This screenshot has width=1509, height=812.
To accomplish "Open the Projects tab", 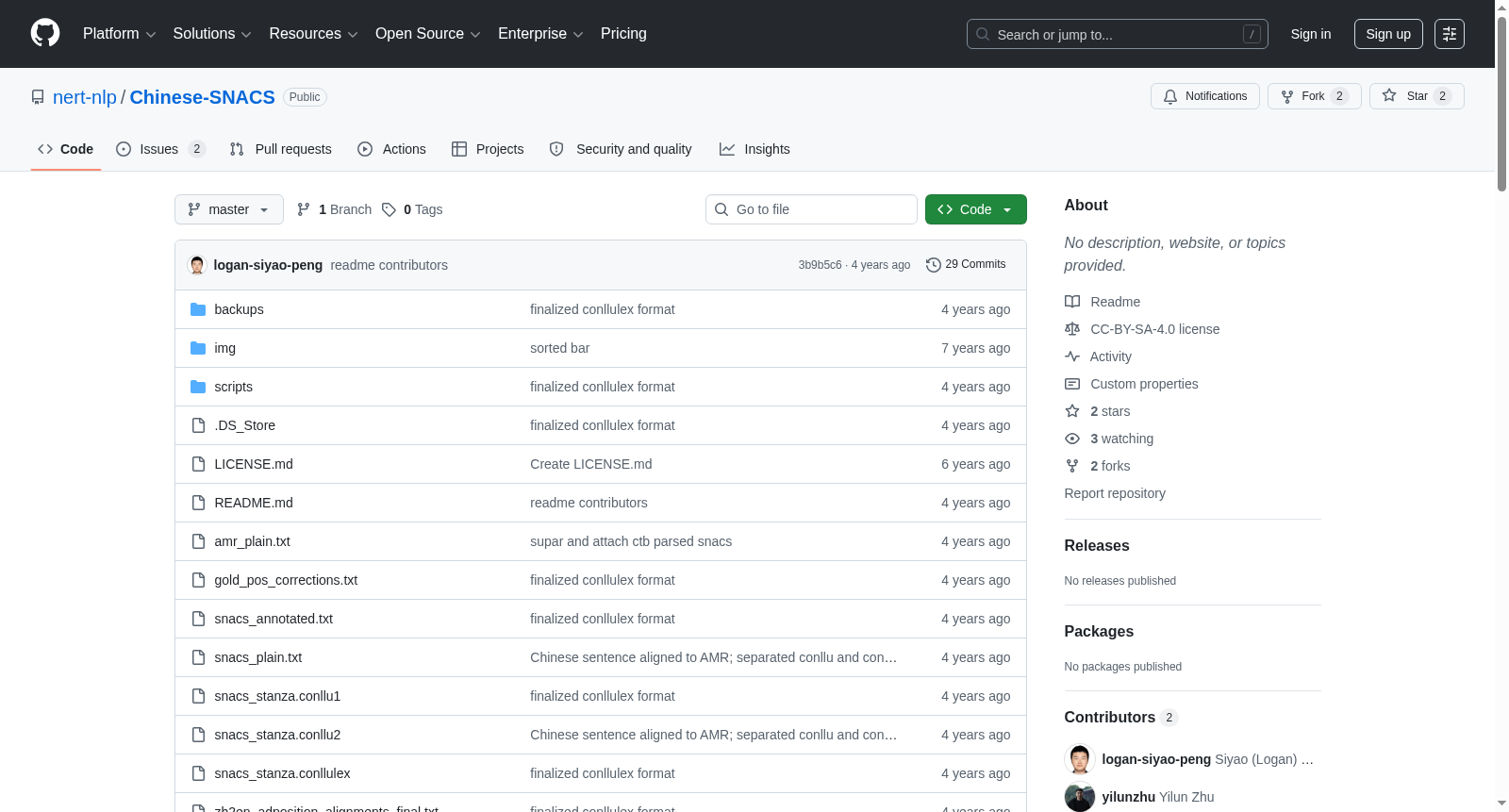I will [x=488, y=149].
